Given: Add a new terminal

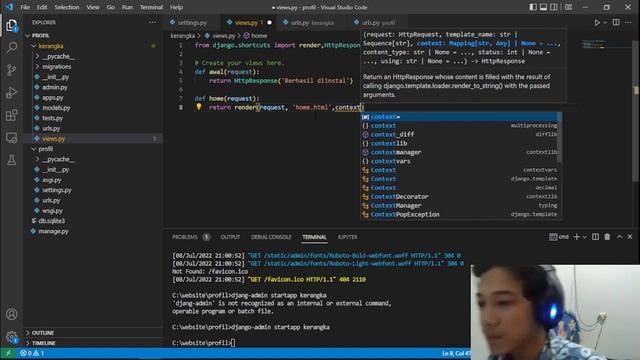Looking at the screenshot, I should pos(576,237).
